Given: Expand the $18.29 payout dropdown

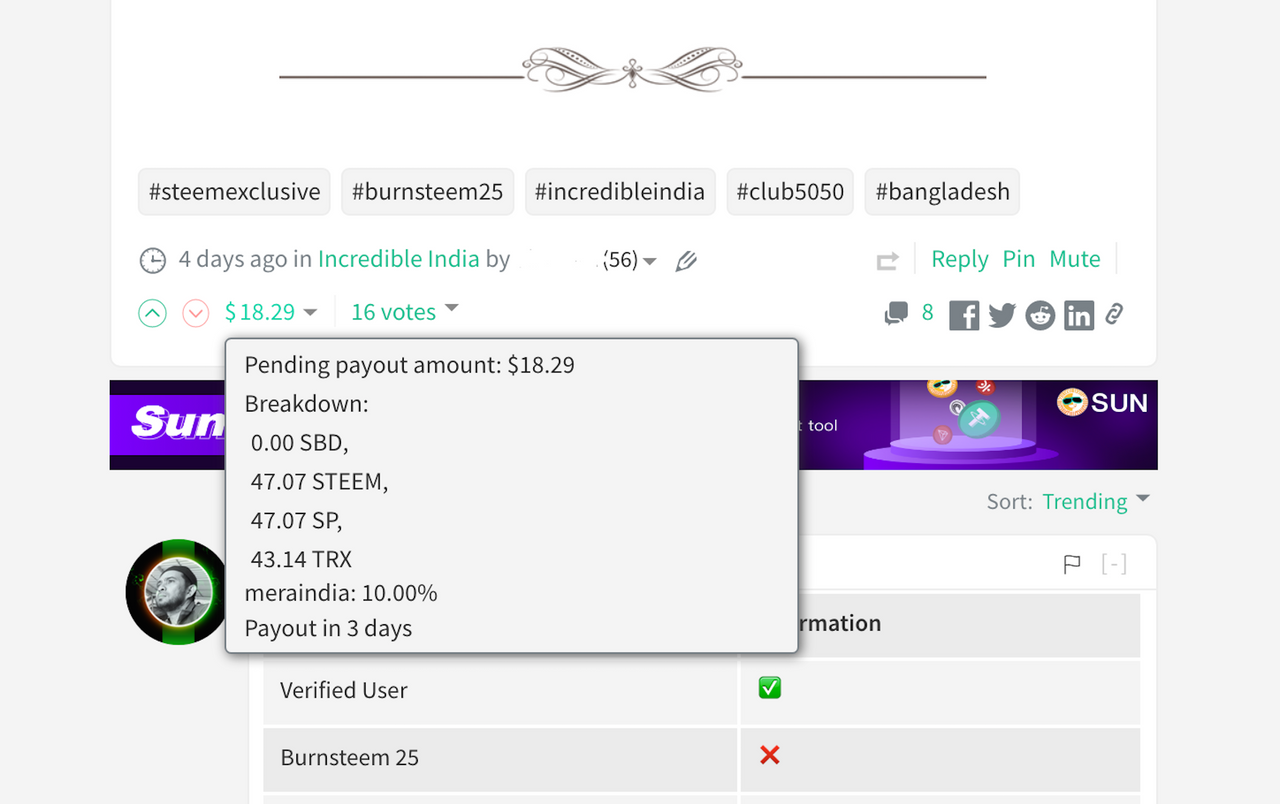Looking at the screenshot, I should pos(270,312).
